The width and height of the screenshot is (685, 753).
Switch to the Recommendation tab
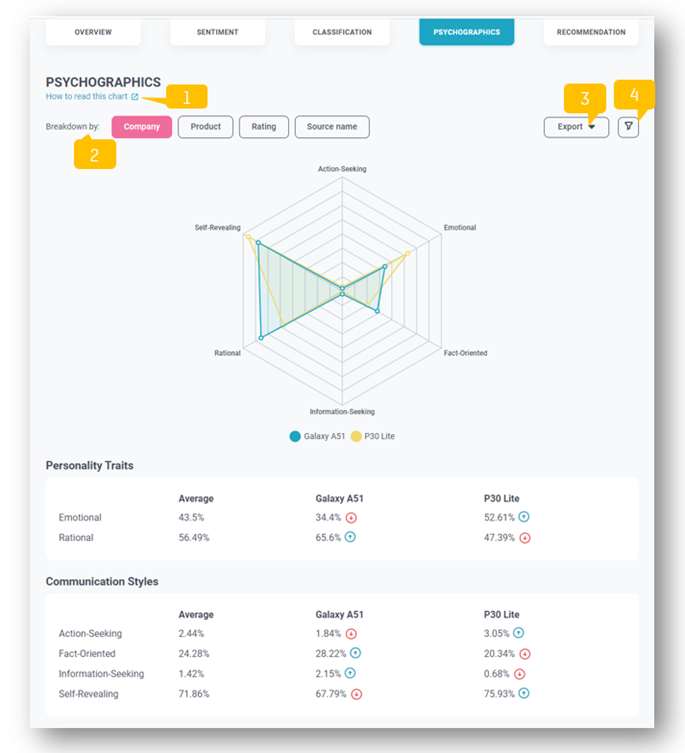tap(591, 32)
